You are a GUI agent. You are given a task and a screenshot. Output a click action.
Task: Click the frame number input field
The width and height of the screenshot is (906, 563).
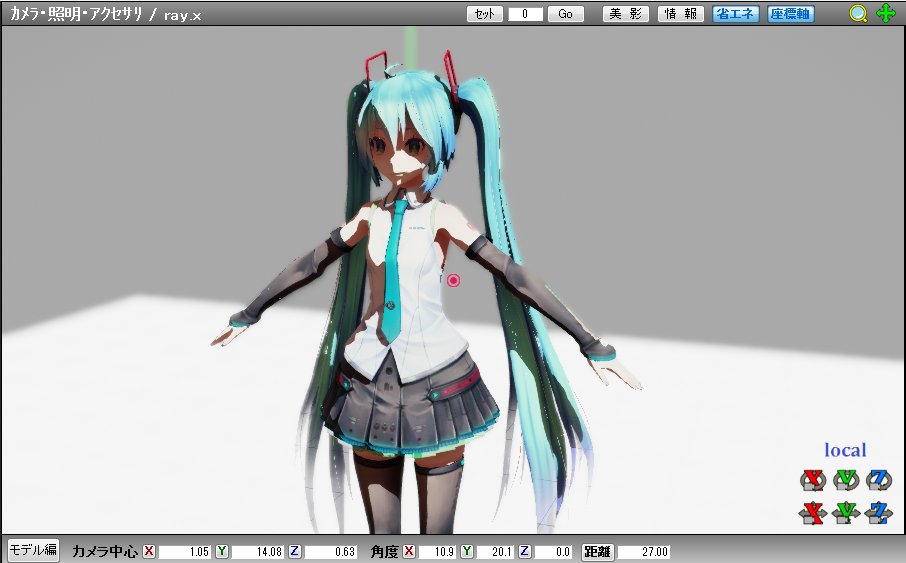pos(525,14)
